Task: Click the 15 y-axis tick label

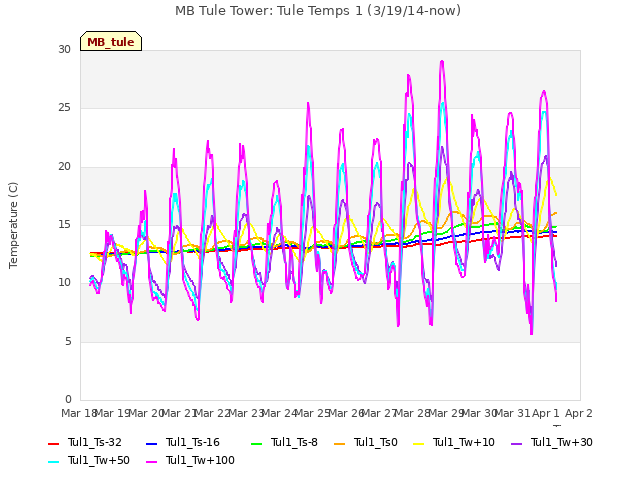Action: coord(64,224)
